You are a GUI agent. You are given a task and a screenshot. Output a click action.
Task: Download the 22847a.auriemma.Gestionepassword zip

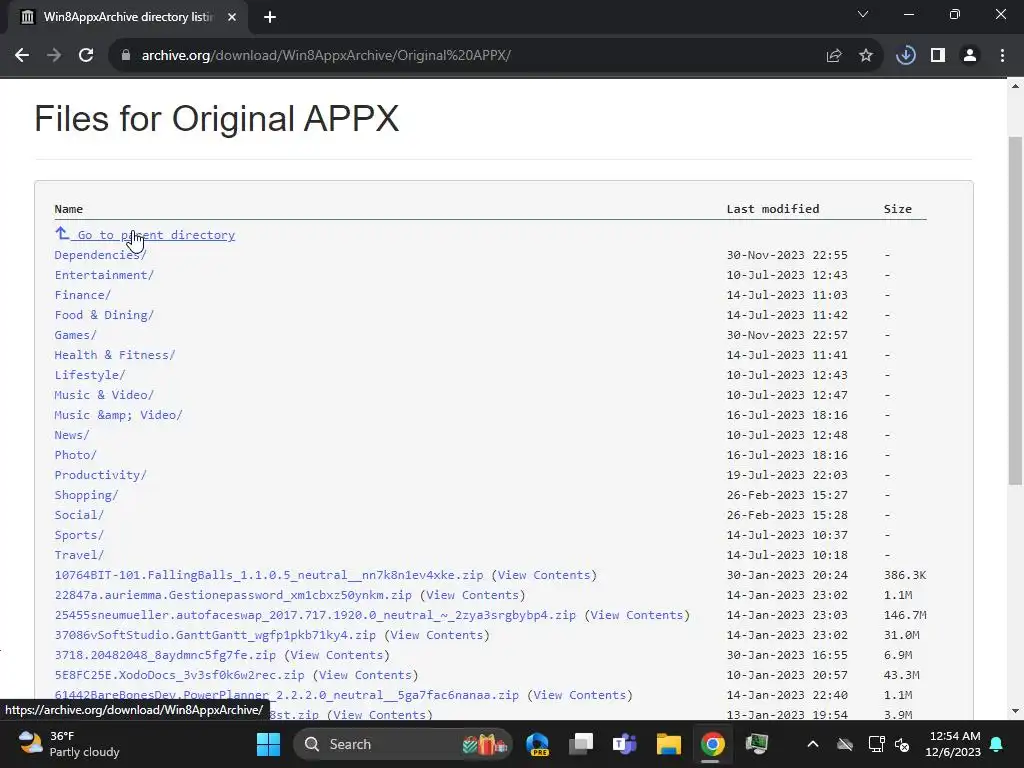click(233, 595)
